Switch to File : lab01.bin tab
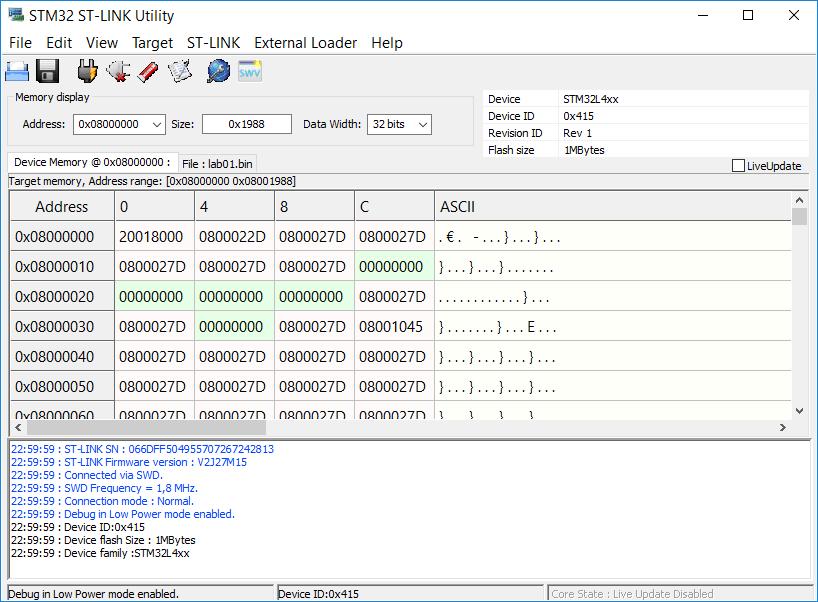Viewport: 818px width, 602px height. tap(218, 164)
